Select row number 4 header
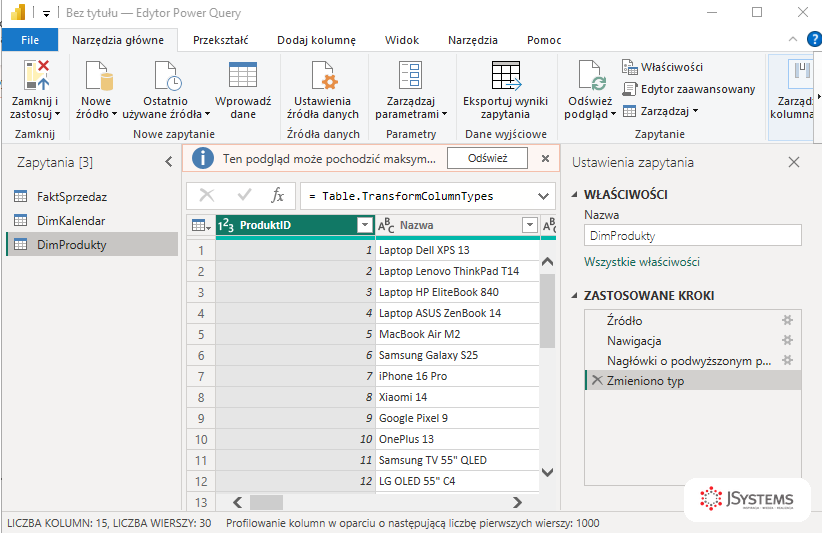 tap(201, 313)
